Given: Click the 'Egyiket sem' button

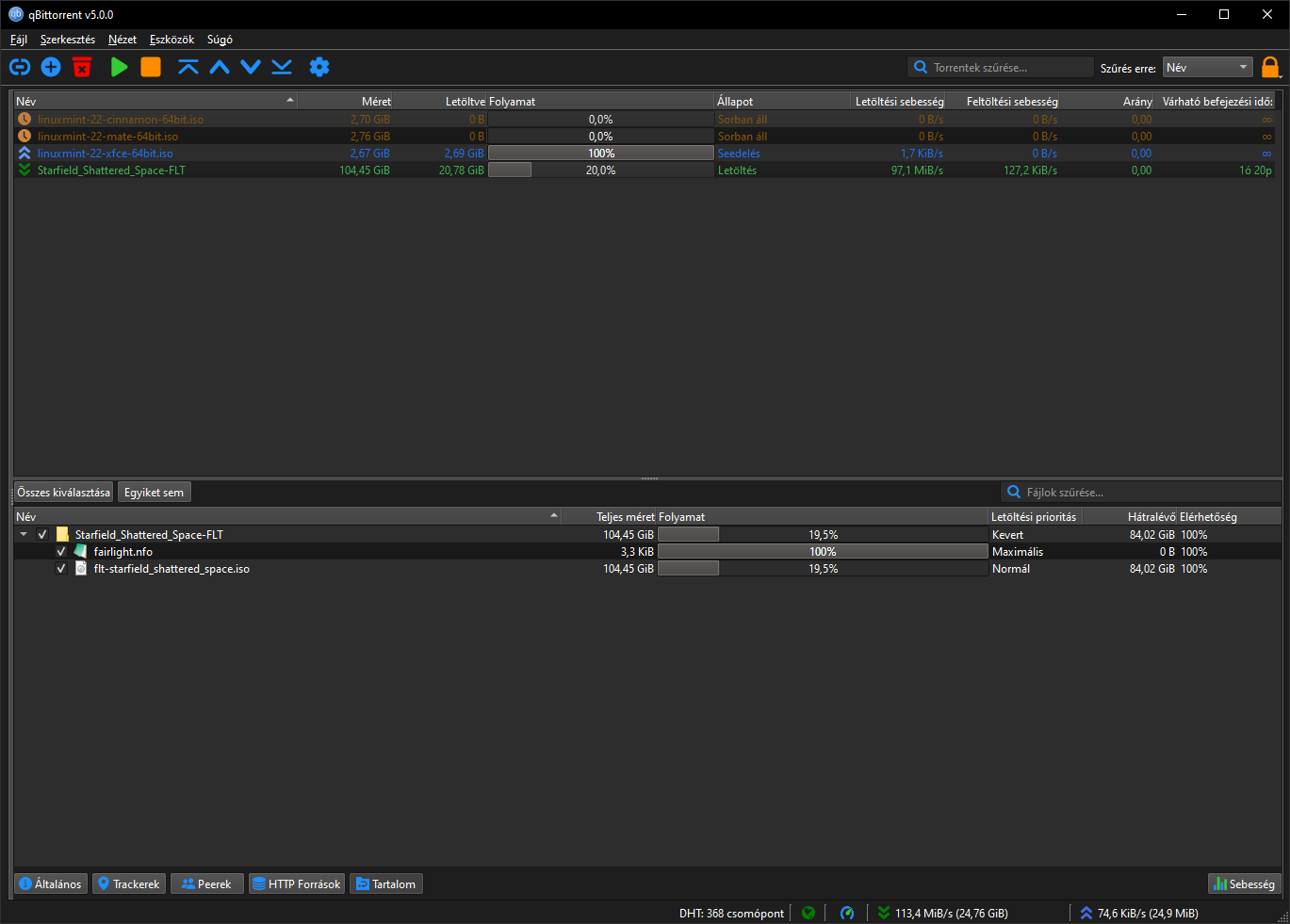Looking at the screenshot, I should click(155, 492).
